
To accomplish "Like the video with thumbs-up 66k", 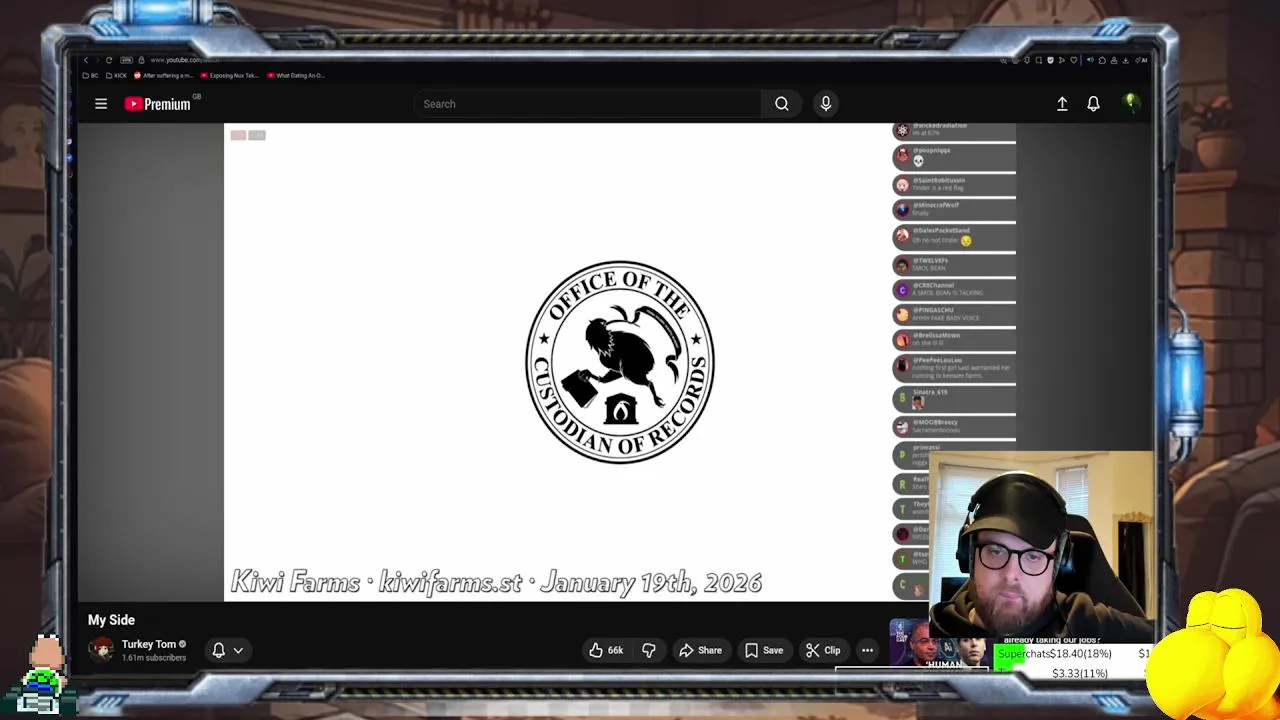I will click(606, 650).
